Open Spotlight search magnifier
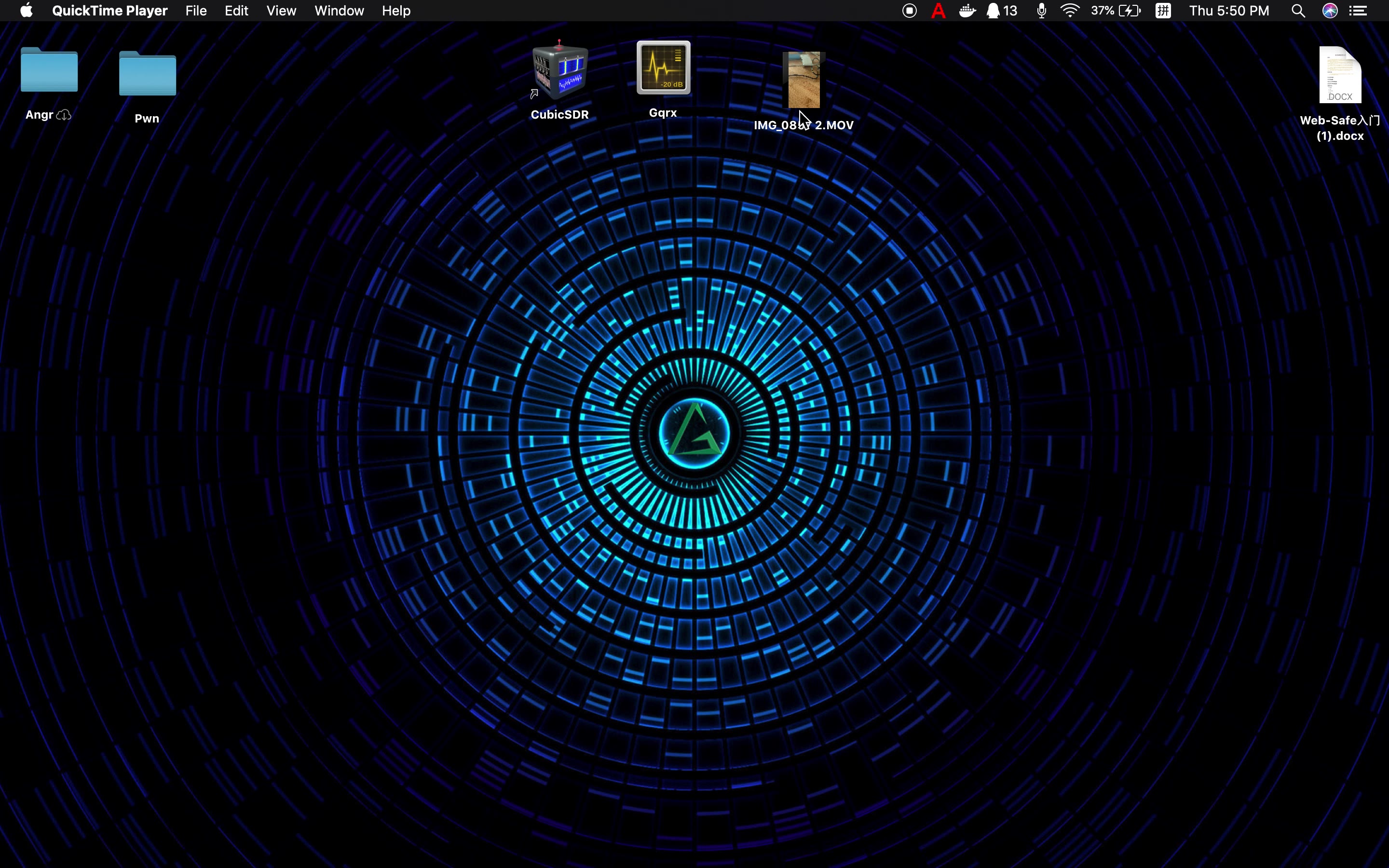This screenshot has height=868, width=1389. point(1299,11)
